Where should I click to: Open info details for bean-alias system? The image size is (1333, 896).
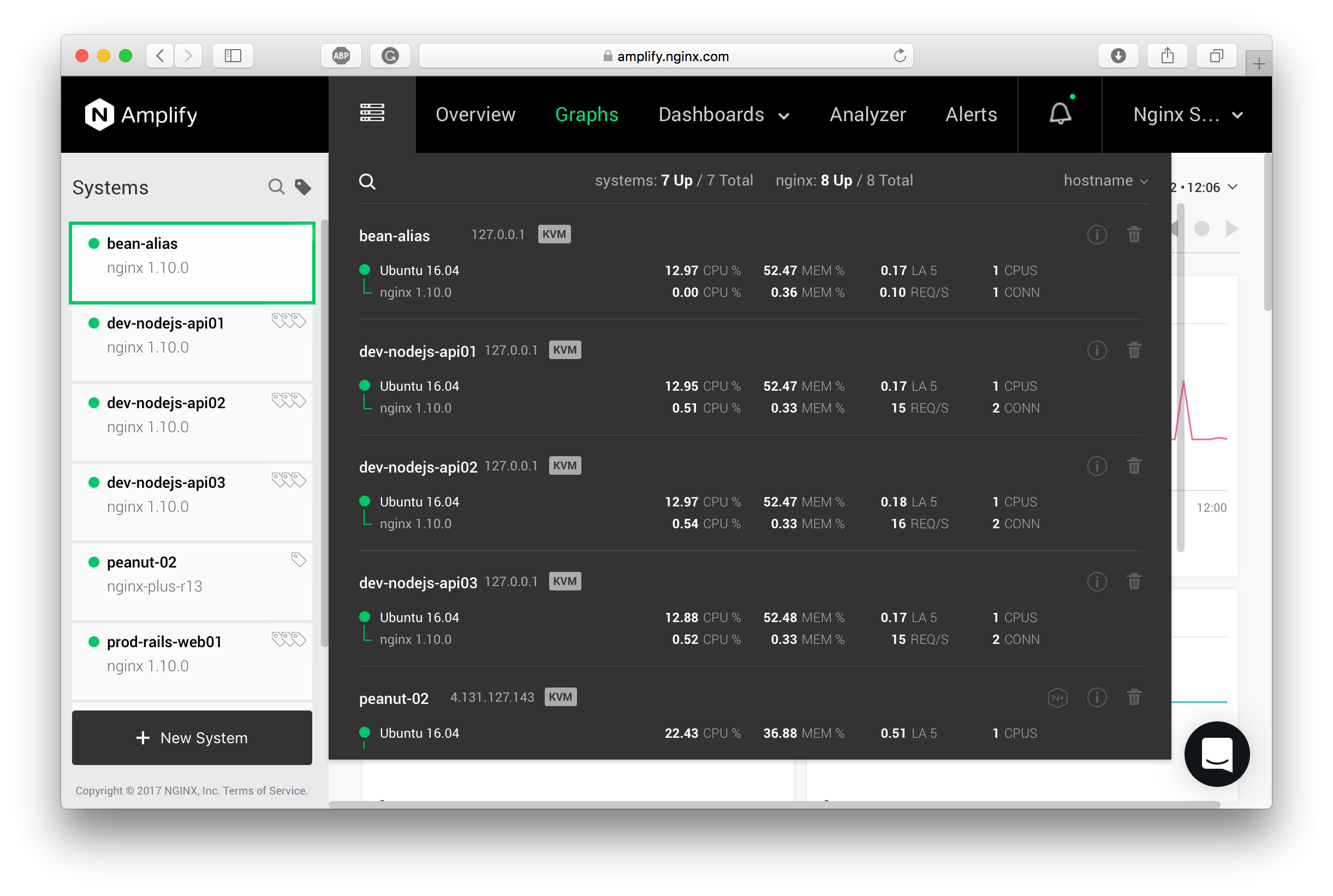click(1097, 234)
